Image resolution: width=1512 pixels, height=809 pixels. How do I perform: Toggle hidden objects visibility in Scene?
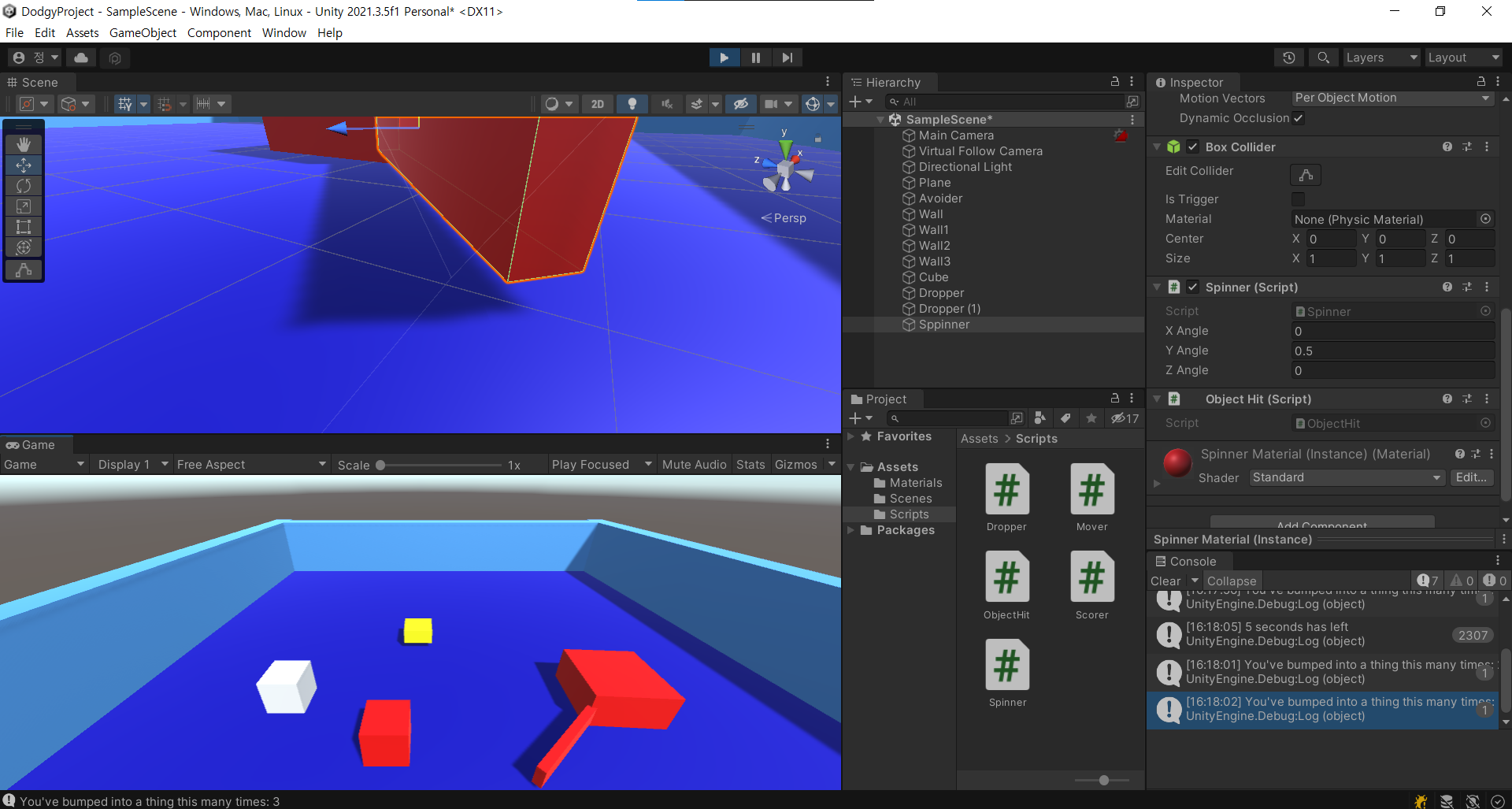[x=740, y=104]
